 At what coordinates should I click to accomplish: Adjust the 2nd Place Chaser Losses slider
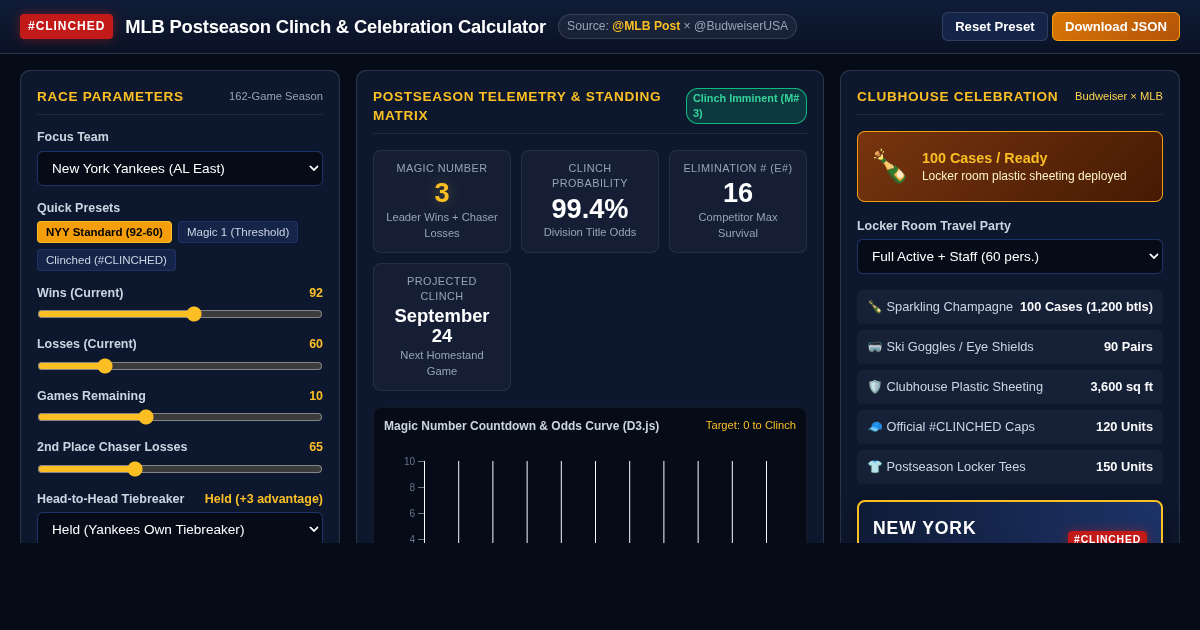coord(180,469)
